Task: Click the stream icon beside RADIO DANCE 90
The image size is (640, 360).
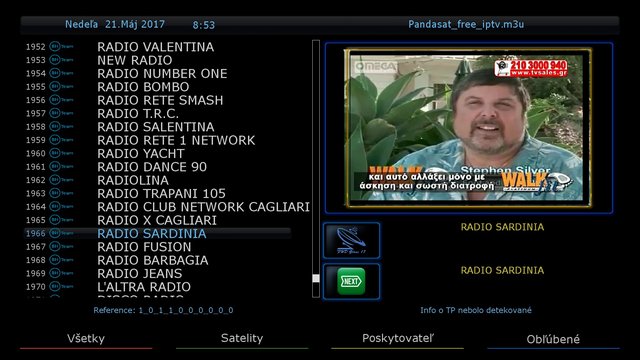Action: coord(61,167)
